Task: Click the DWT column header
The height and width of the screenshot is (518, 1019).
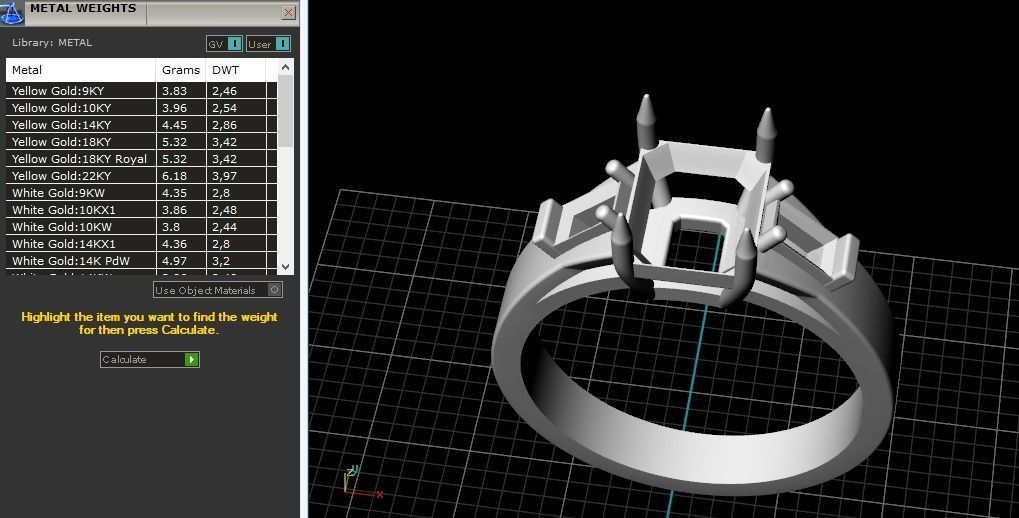Action: click(x=235, y=70)
